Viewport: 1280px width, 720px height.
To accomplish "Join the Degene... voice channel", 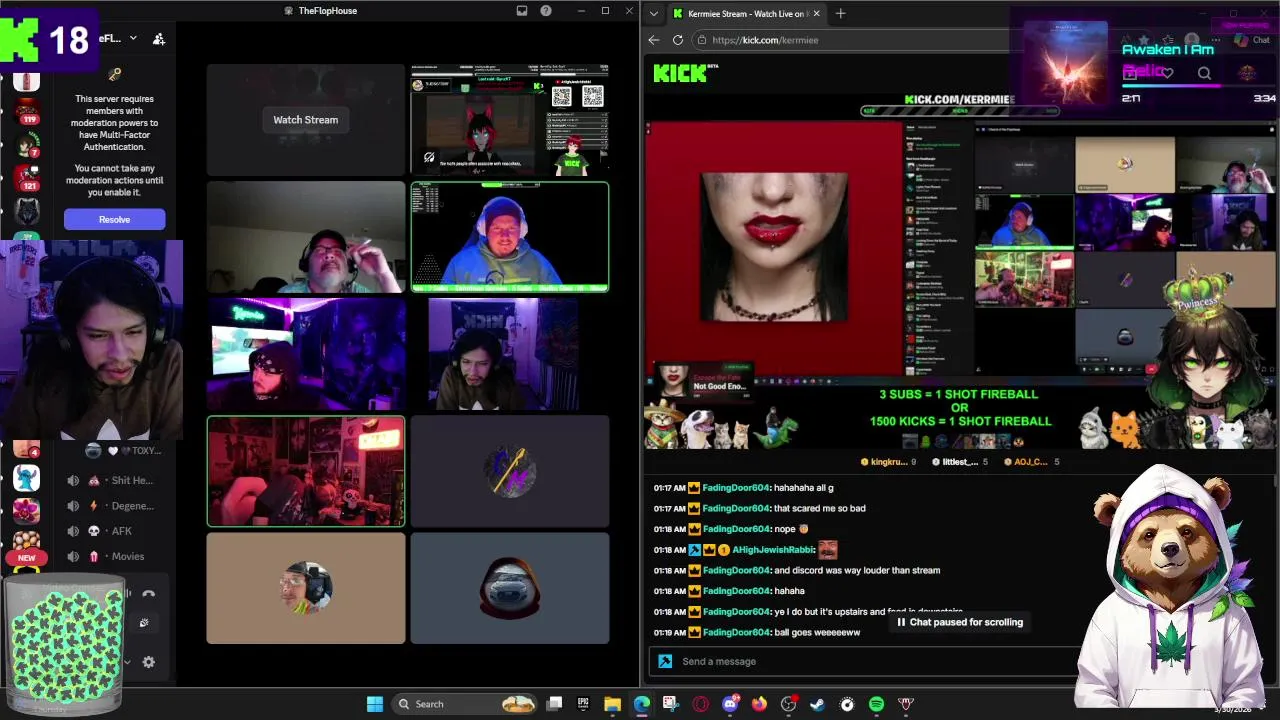I will pos(112,506).
